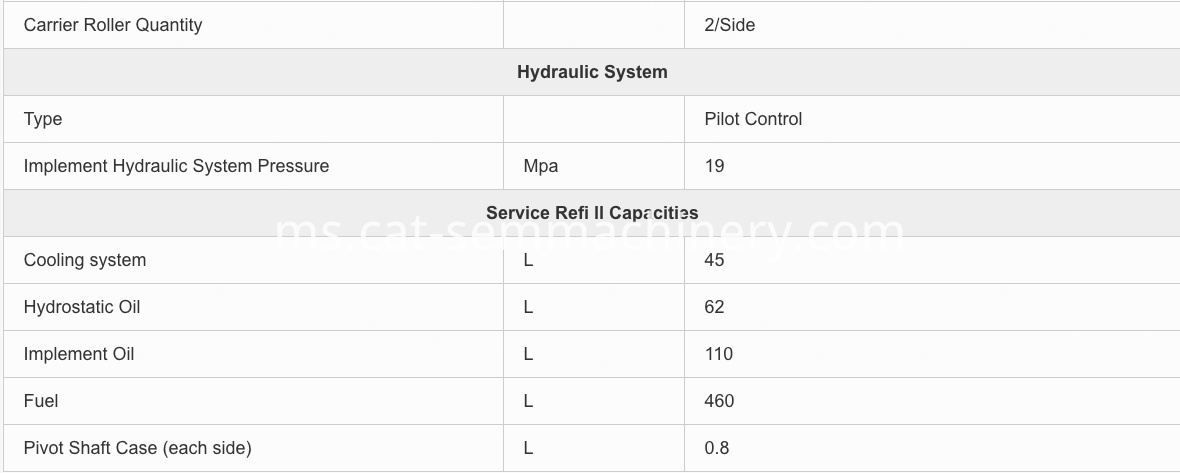The image size is (1180, 473).
Task: Select Implement Hydraulic System Pressure label
Action: (176, 166)
